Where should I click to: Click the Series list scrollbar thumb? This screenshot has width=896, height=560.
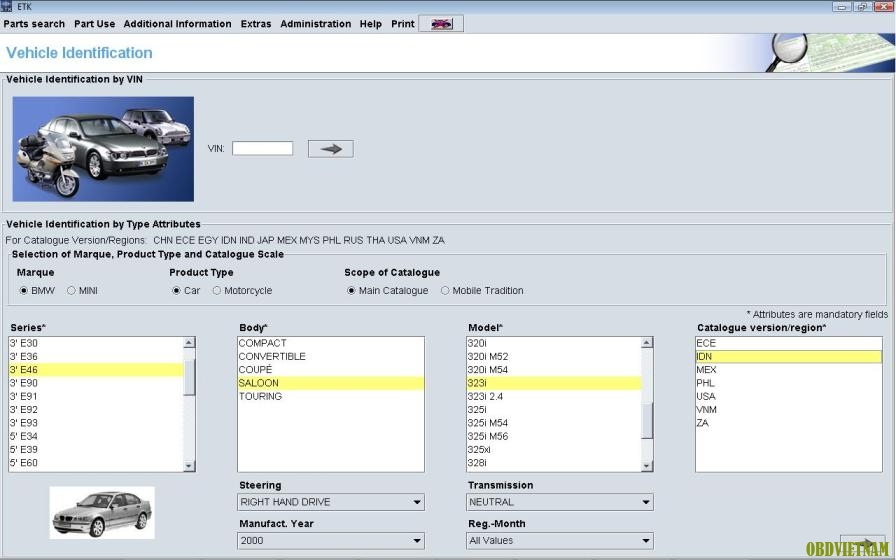point(189,377)
